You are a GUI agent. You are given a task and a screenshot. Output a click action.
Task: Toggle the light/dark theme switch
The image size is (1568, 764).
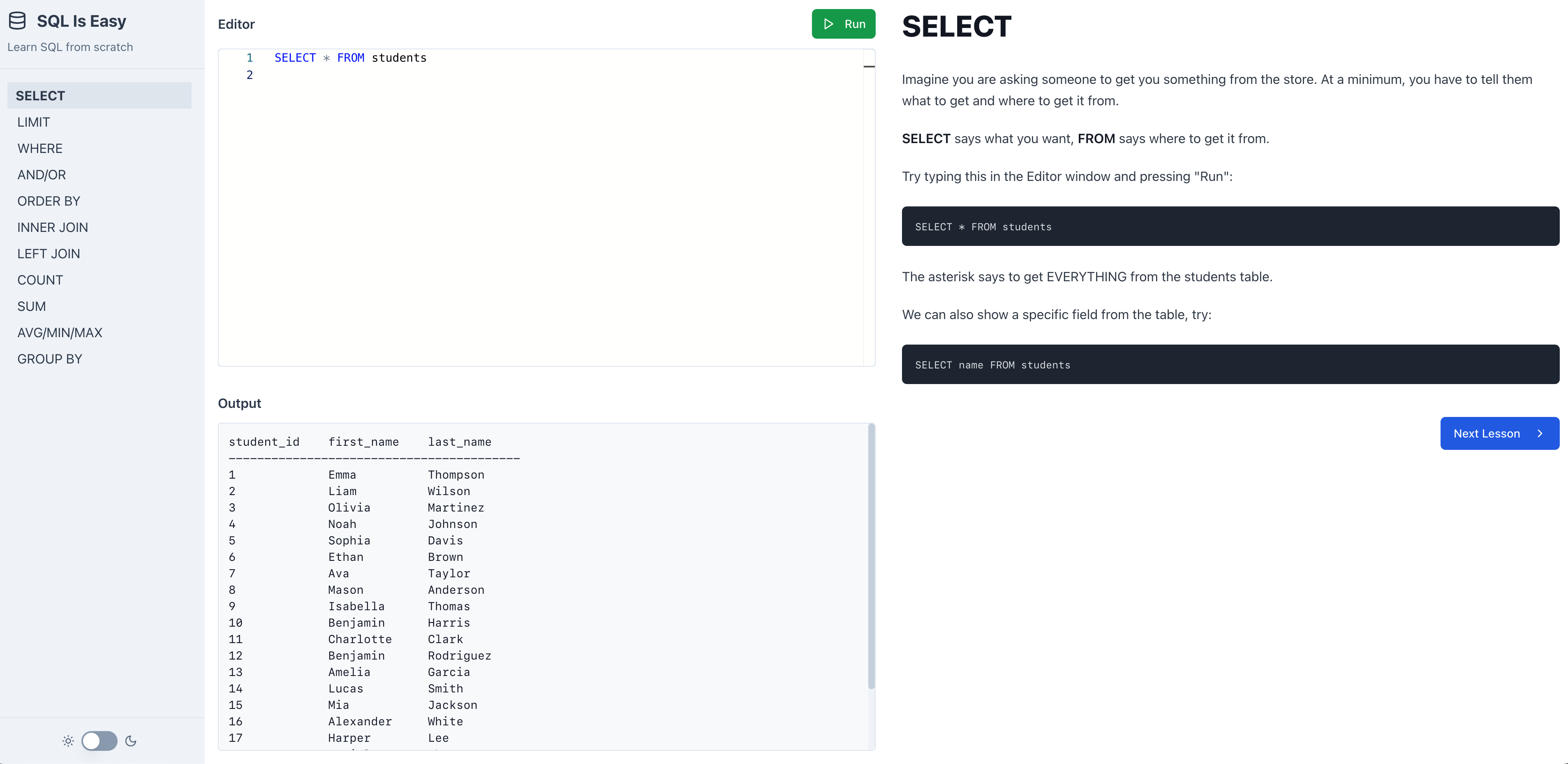tap(99, 741)
